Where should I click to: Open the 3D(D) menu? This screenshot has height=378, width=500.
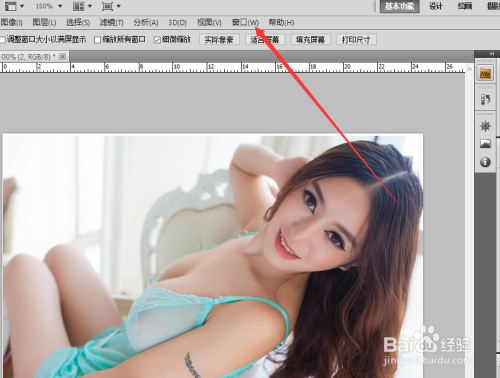(177, 22)
